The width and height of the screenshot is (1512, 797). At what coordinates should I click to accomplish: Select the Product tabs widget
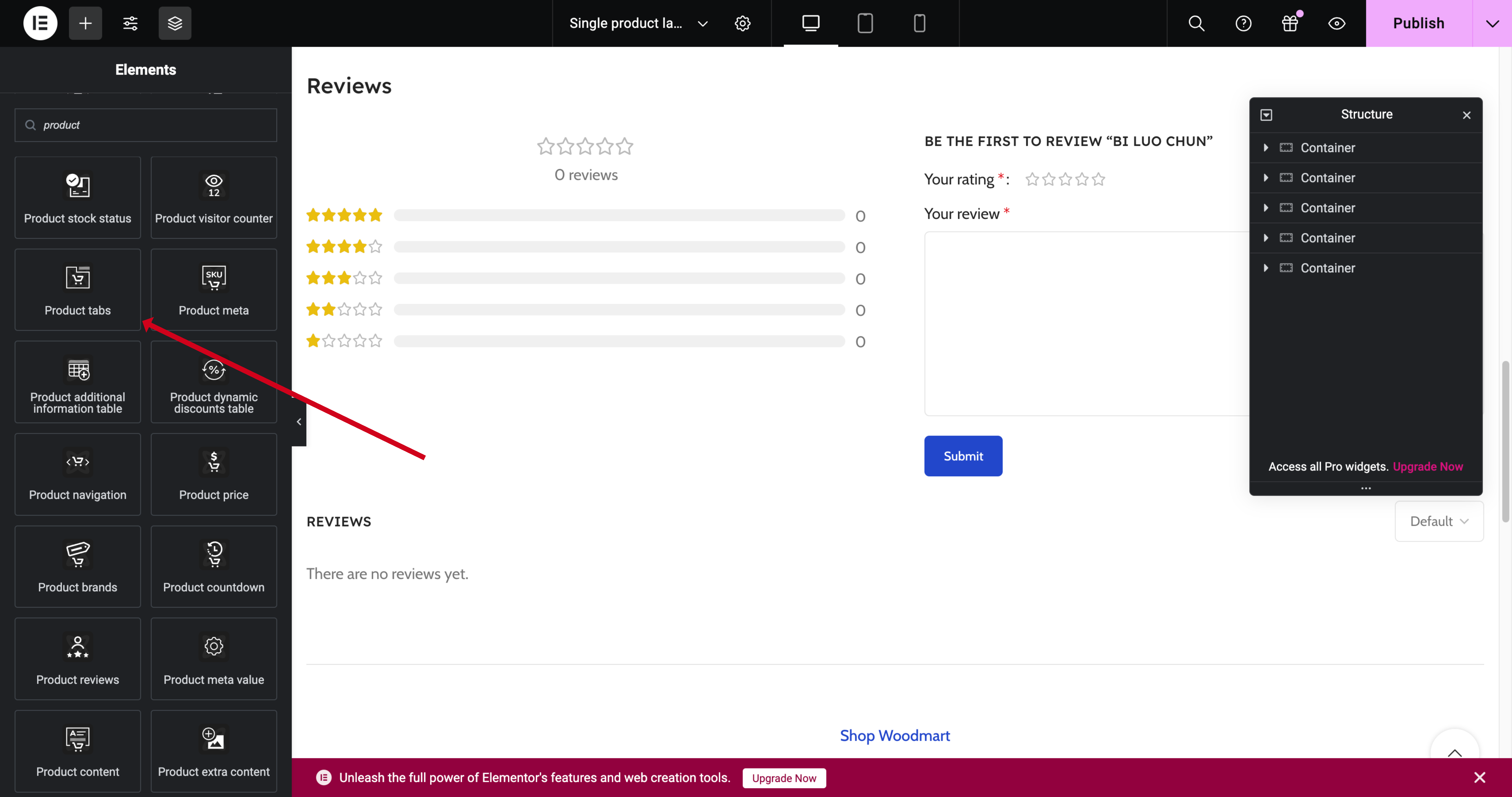(x=78, y=290)
